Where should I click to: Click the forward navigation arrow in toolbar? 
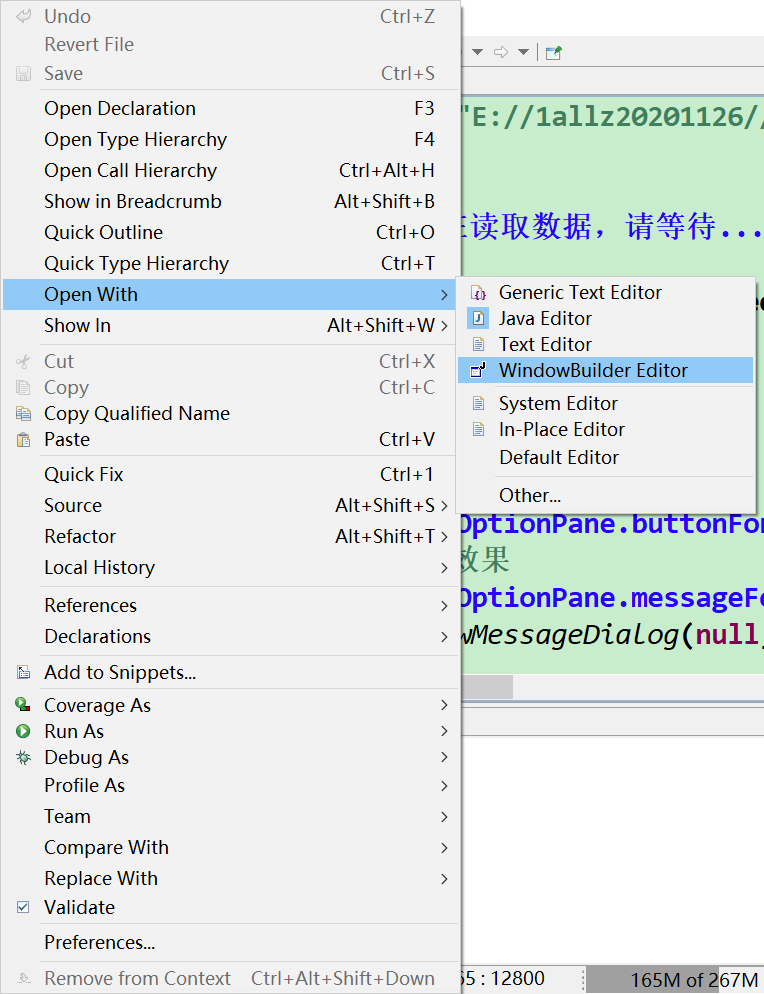(501, 52)
